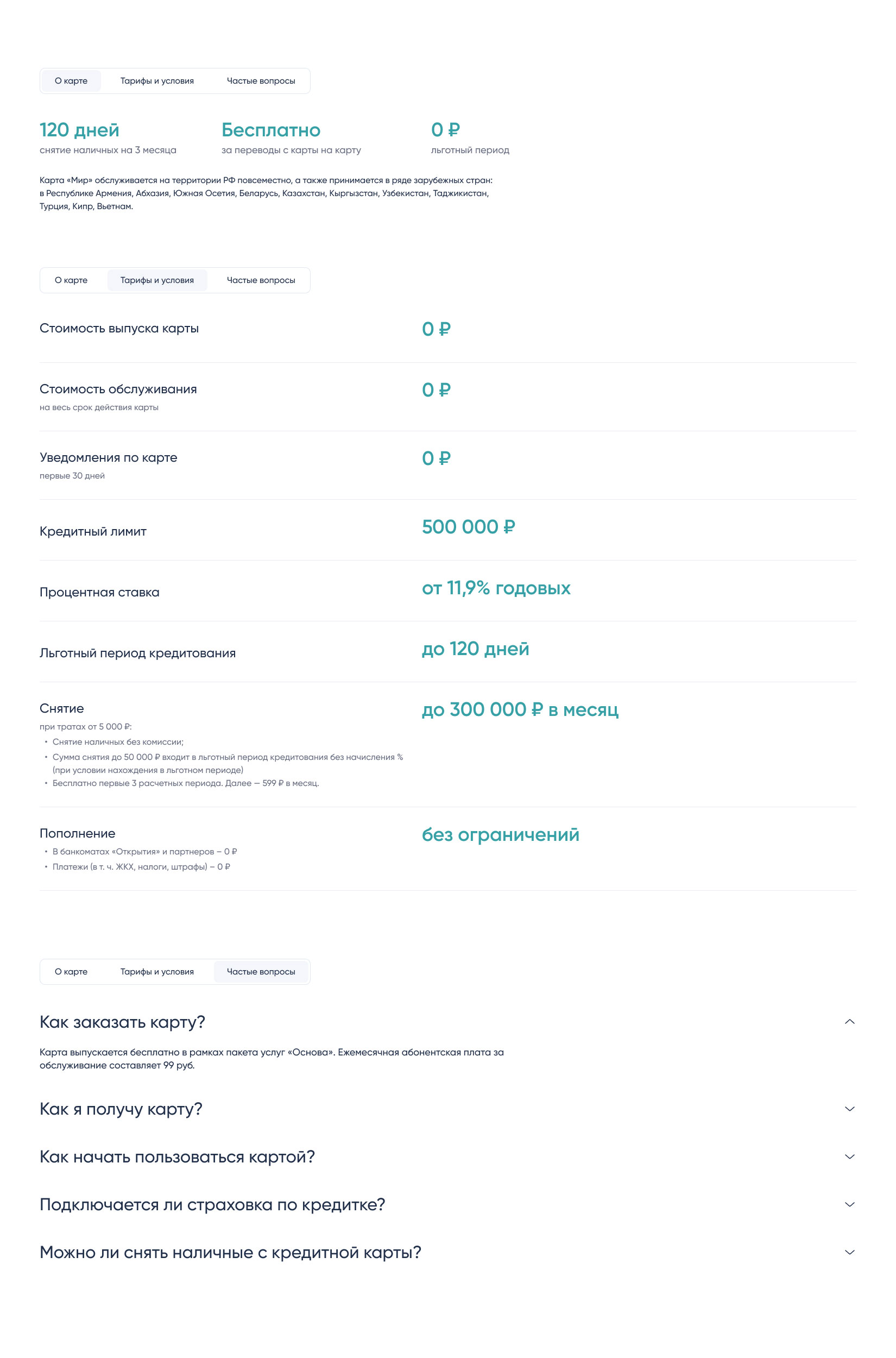Open 'Подключается ли страховка по кредитке?' answer
The image size is (896, 1358).
click(212, 1205)
